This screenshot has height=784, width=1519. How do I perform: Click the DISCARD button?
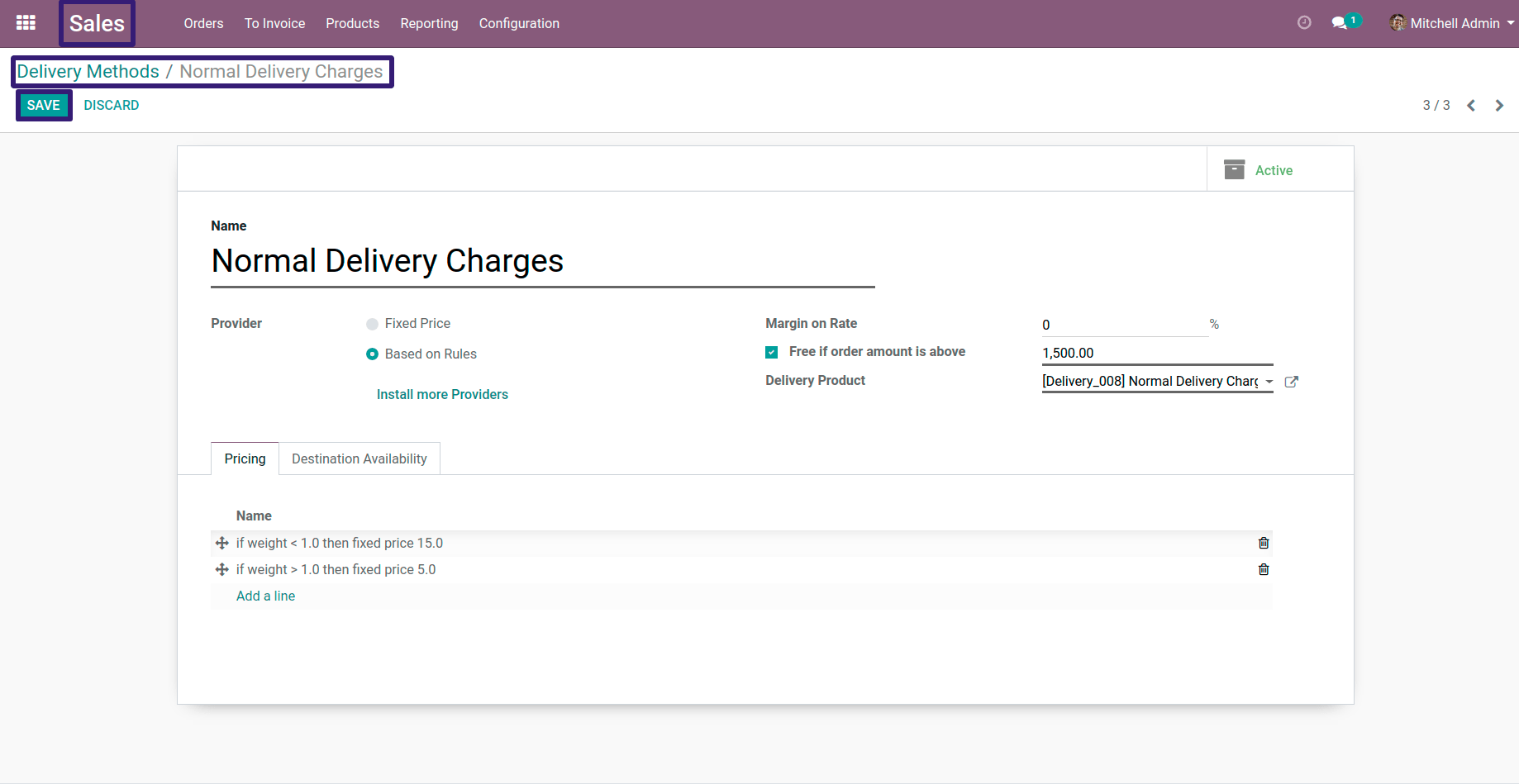click(x=112, y=105)
